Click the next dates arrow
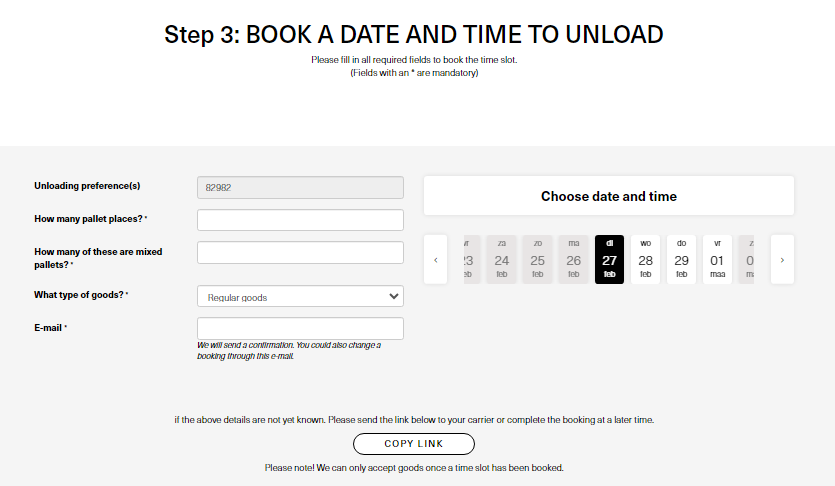 point(782,260)
